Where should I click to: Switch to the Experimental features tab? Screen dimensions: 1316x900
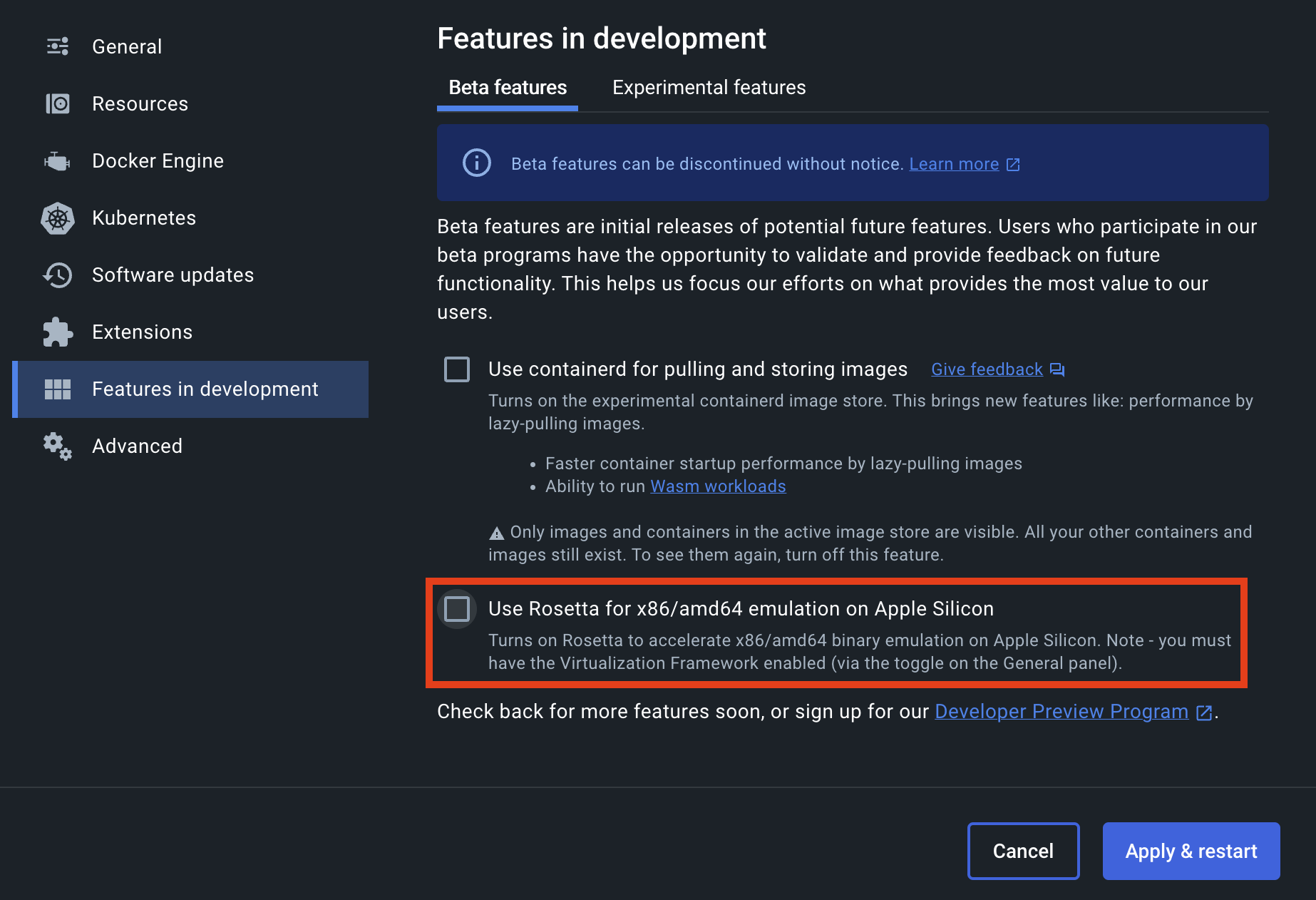pos(709,88)
